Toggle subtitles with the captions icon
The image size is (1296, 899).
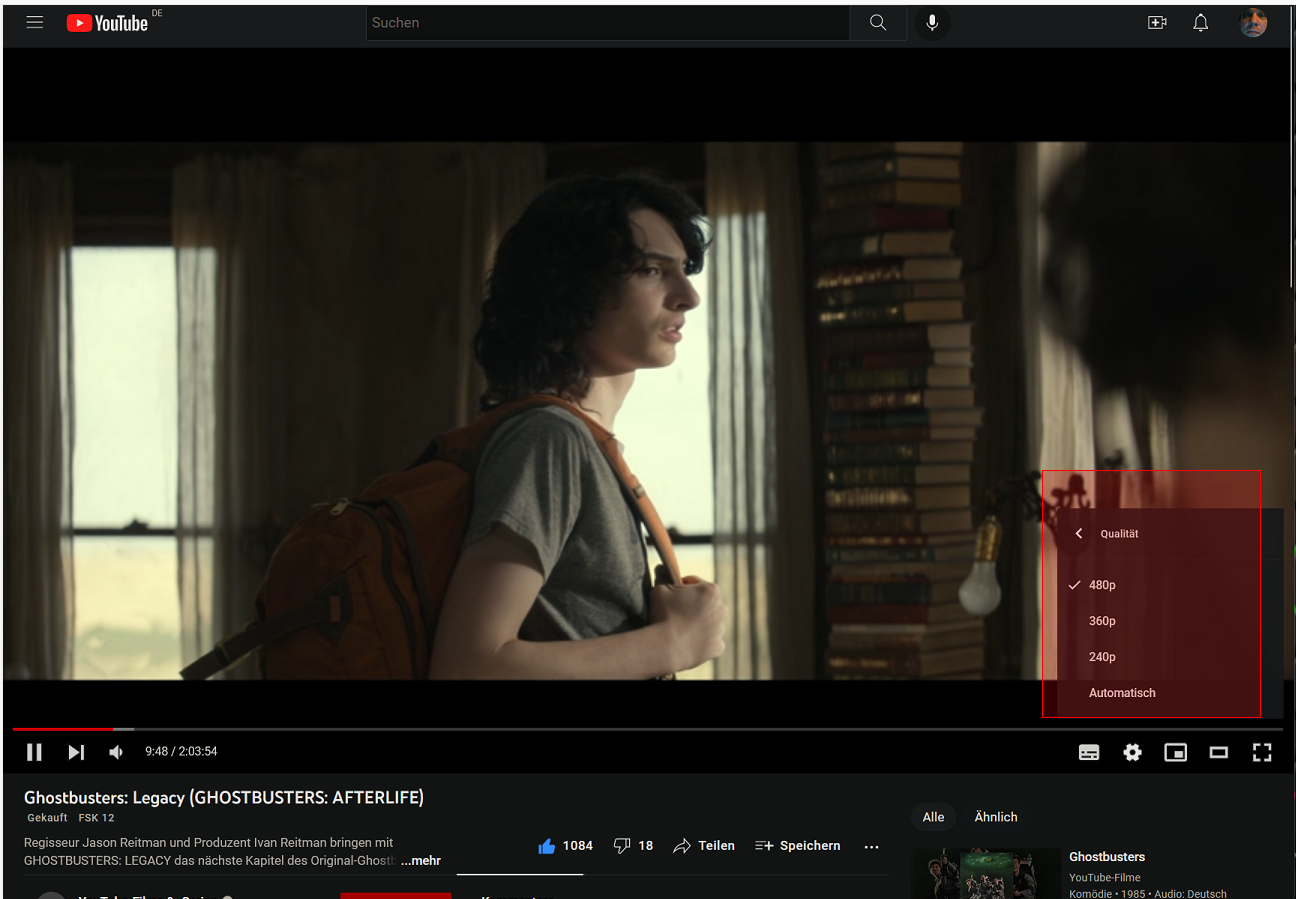point(1089,752)
